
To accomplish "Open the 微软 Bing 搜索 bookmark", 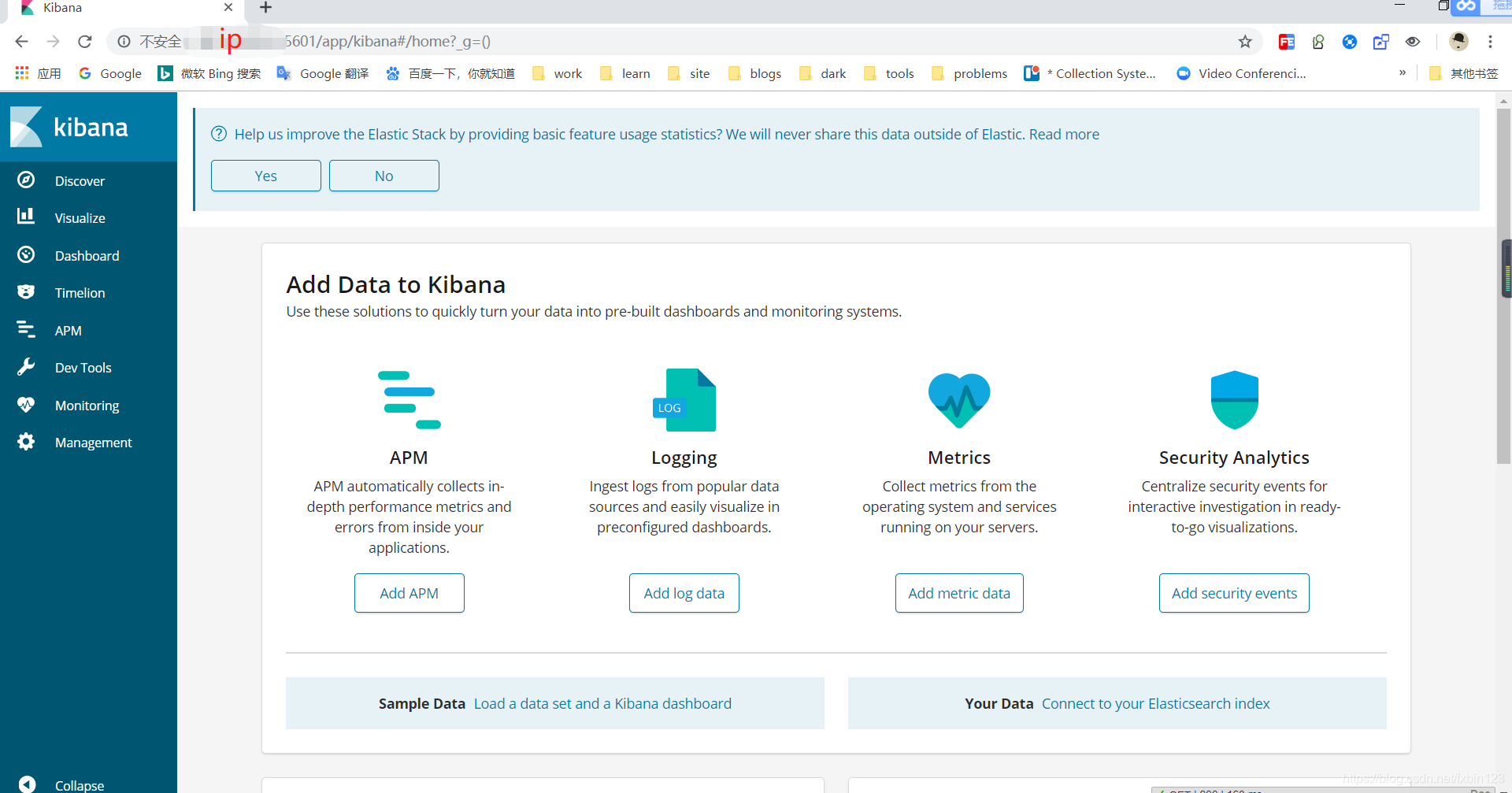I will pyautogui.click(x=209, y=73).
